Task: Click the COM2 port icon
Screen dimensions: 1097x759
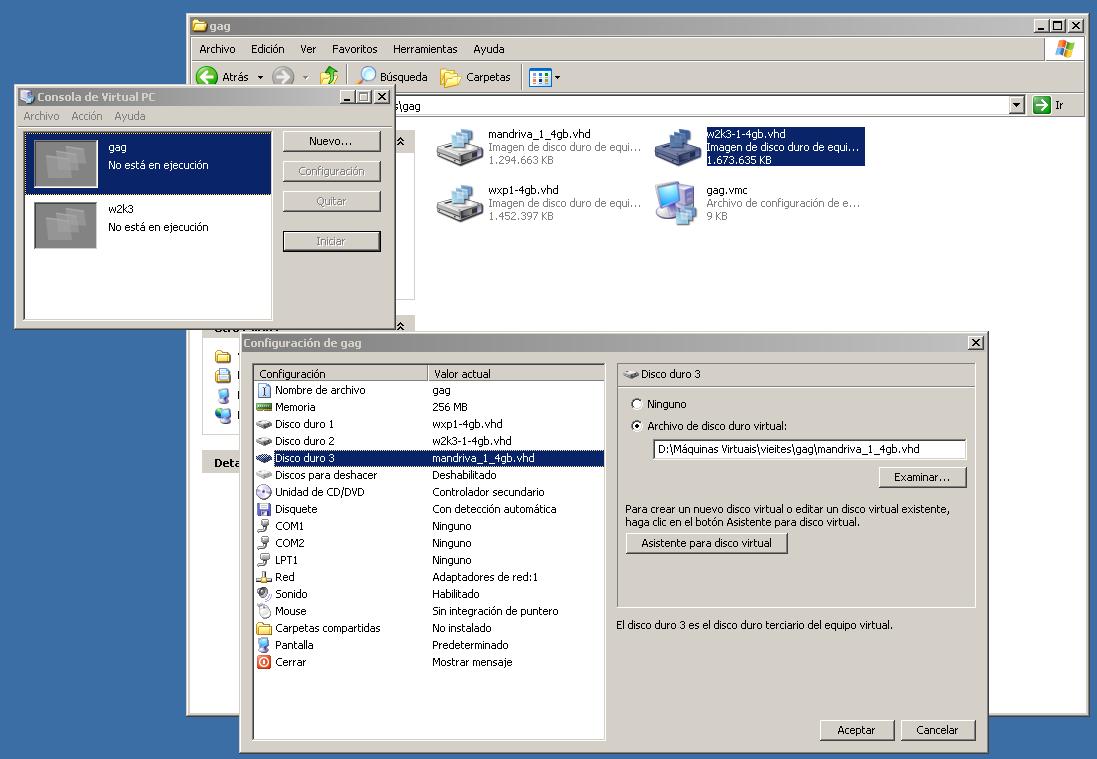Action: click(x=264, y=543)
